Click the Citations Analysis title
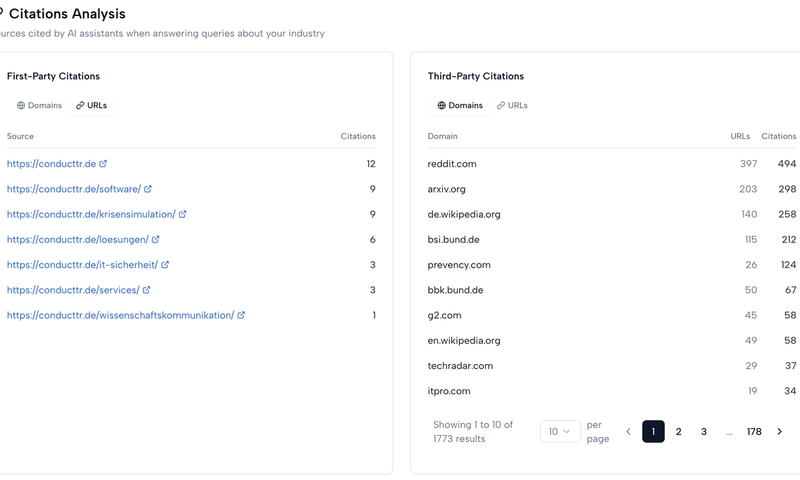800x480 pixels. [x=67, y=14]
